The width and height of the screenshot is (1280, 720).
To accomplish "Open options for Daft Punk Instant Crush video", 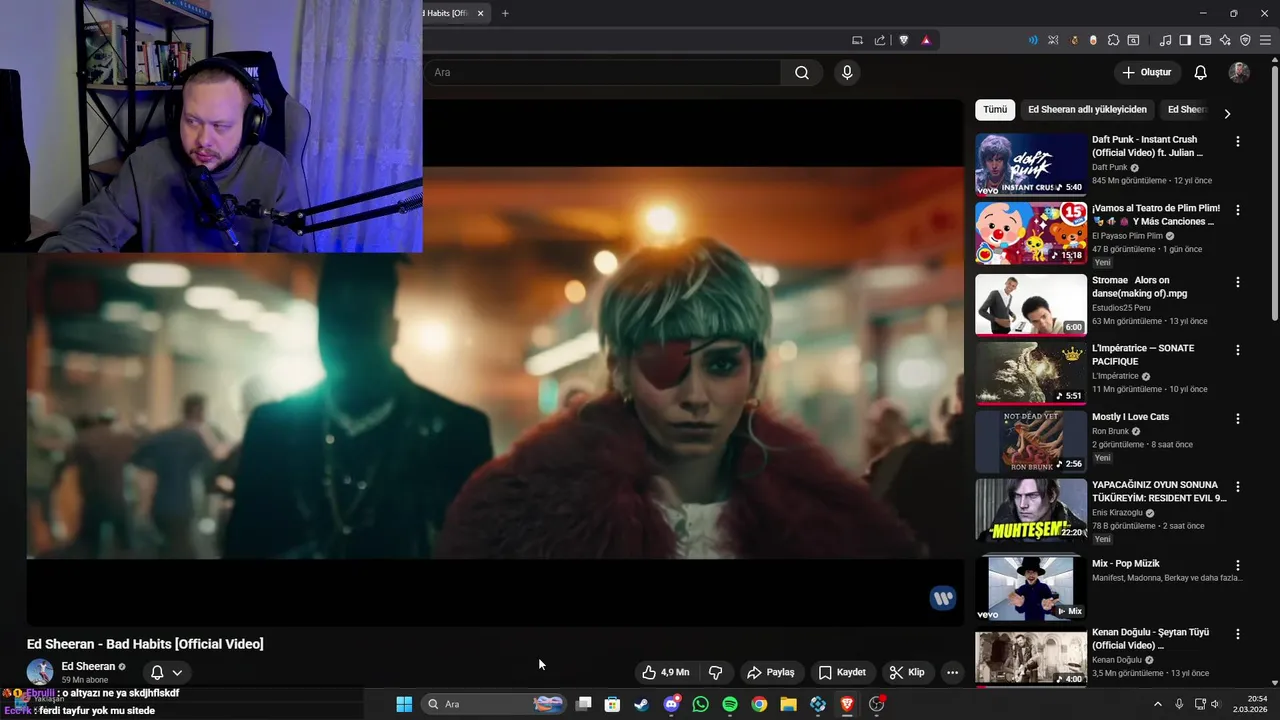I will [x=1238, y=141].
